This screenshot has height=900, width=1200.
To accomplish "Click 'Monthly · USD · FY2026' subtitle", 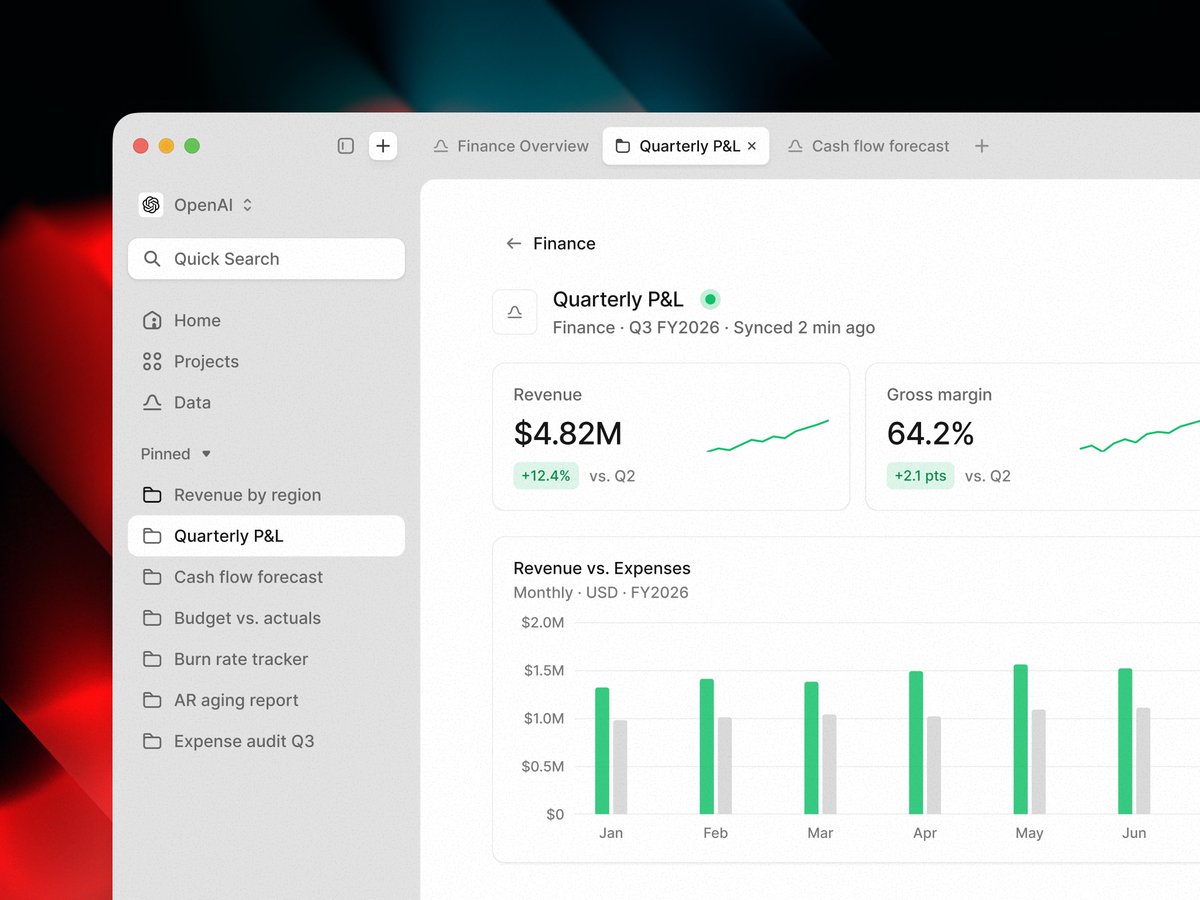I will click(x=601, y=593).
